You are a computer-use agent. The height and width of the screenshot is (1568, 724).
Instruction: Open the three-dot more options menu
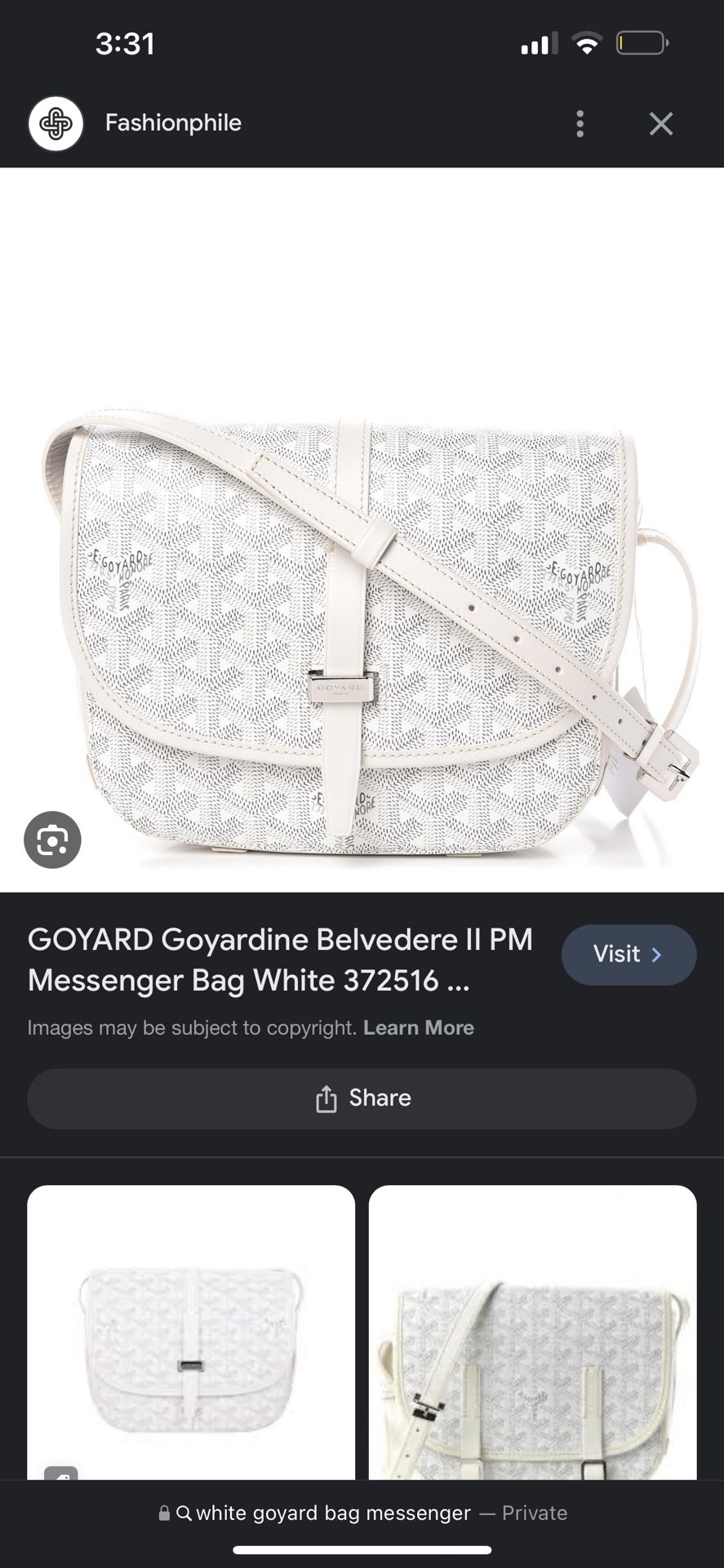[580, 123]
